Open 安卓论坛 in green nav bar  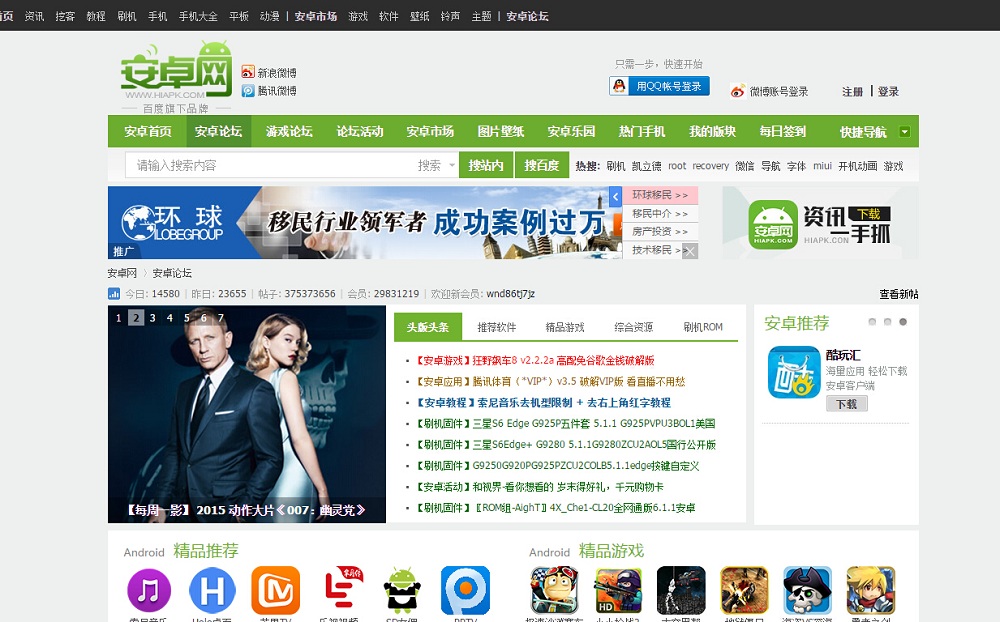tap(218, 131)
